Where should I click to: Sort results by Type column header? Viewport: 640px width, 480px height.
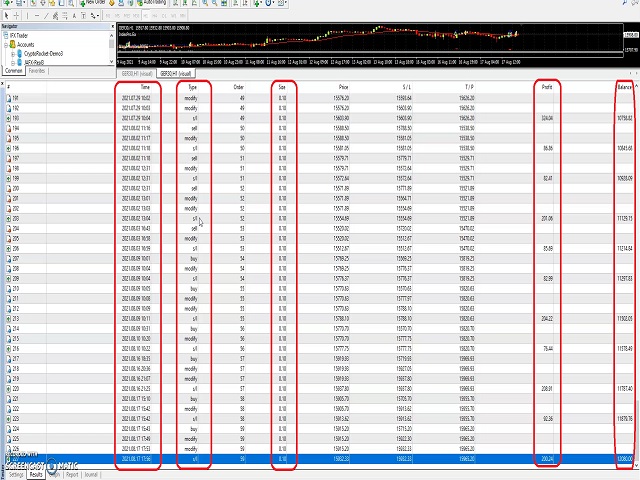(193, 87)
